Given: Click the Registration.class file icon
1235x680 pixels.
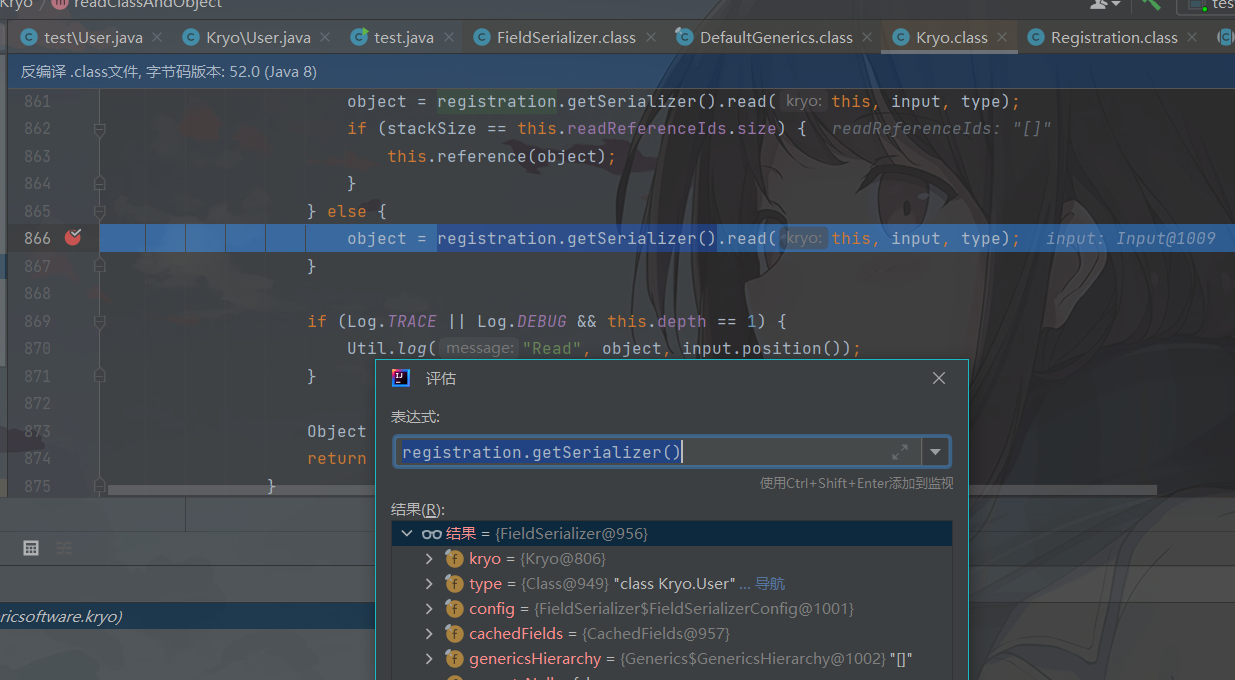Looking at the screenshot, I should [x=1036, y=38].
